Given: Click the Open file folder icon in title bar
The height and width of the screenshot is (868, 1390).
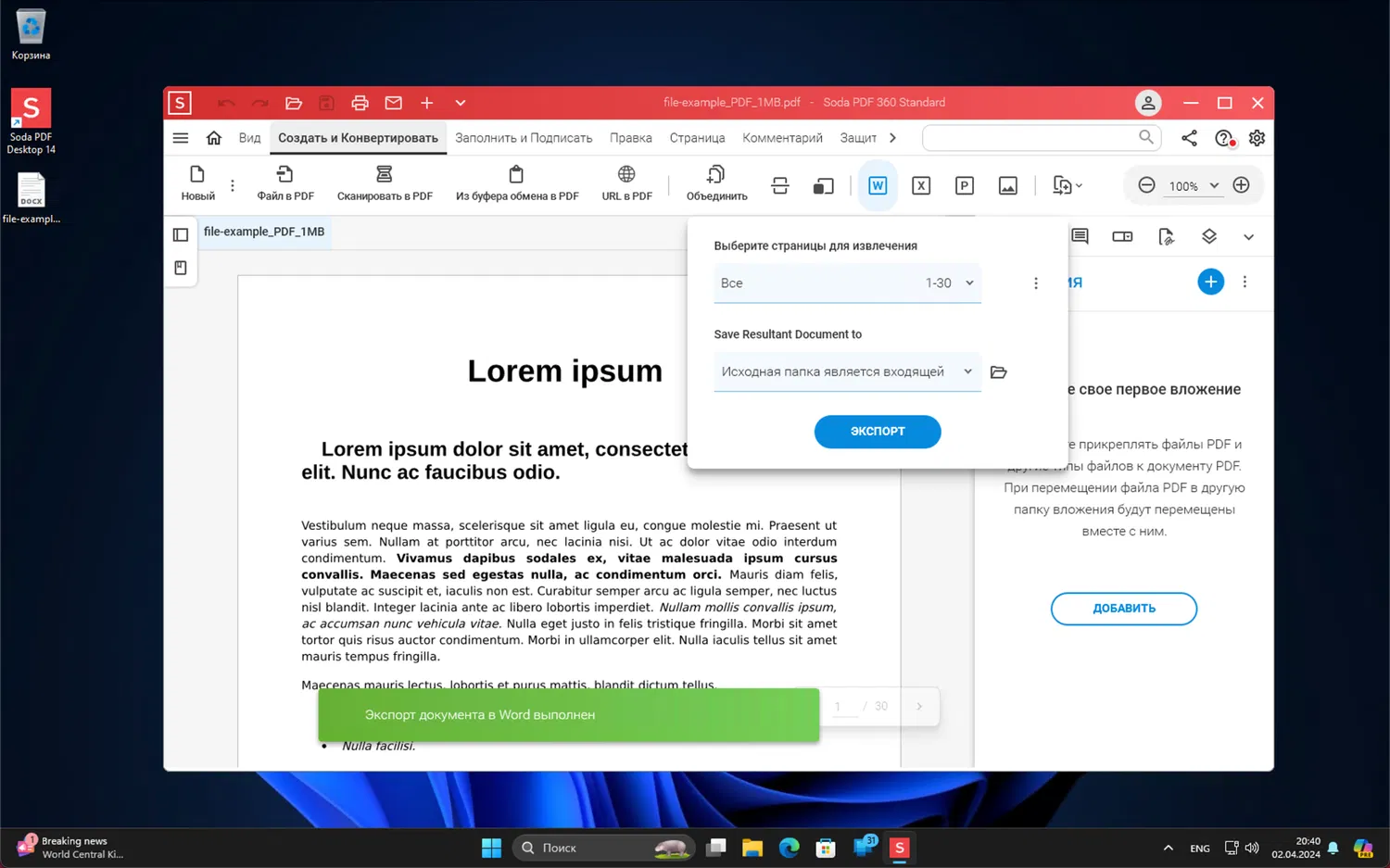Looking at the screenshot, I should tap(294, 103).
